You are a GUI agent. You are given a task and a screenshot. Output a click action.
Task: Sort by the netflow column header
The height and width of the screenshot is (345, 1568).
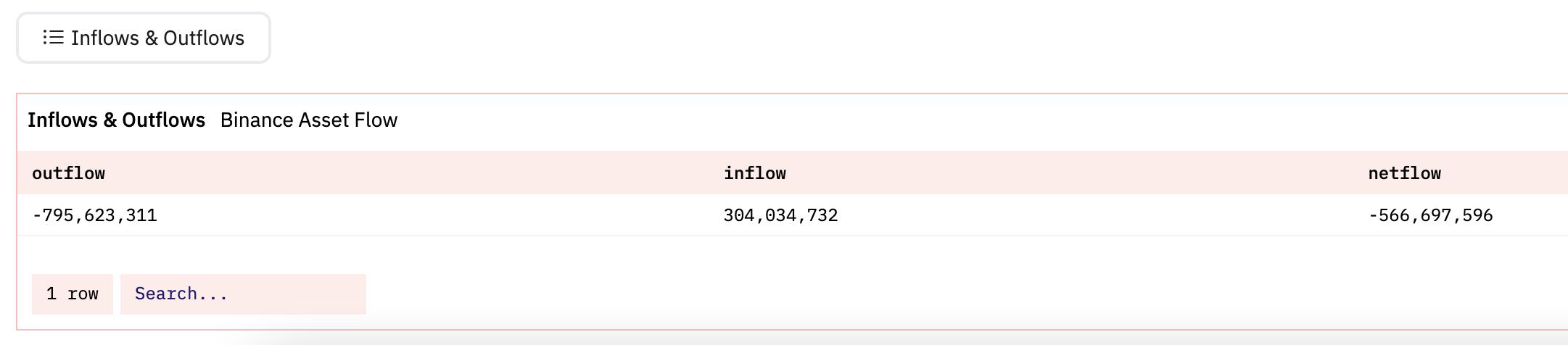pyautogui.click(x=1404, y=173)
